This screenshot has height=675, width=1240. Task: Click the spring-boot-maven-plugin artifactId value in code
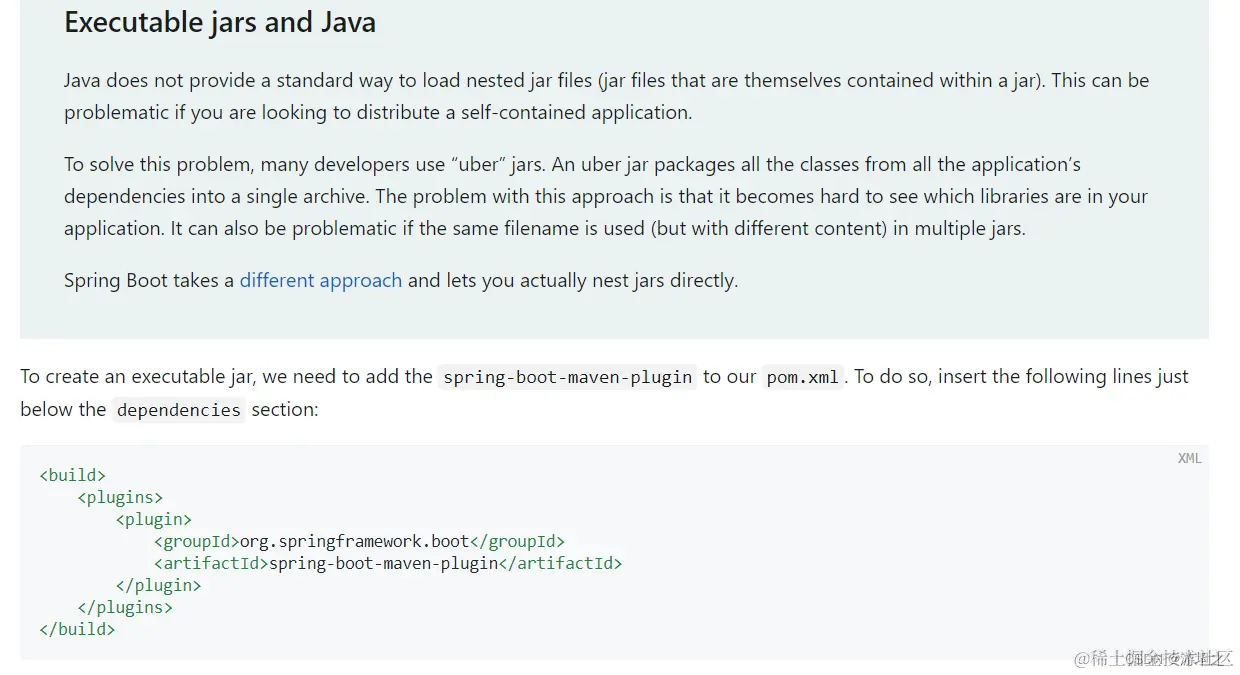point(383,563)
